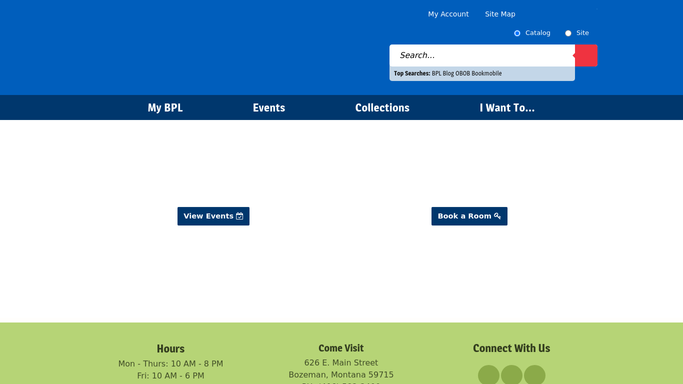
Task: Open the My Account link
Action: click(448, 14)
